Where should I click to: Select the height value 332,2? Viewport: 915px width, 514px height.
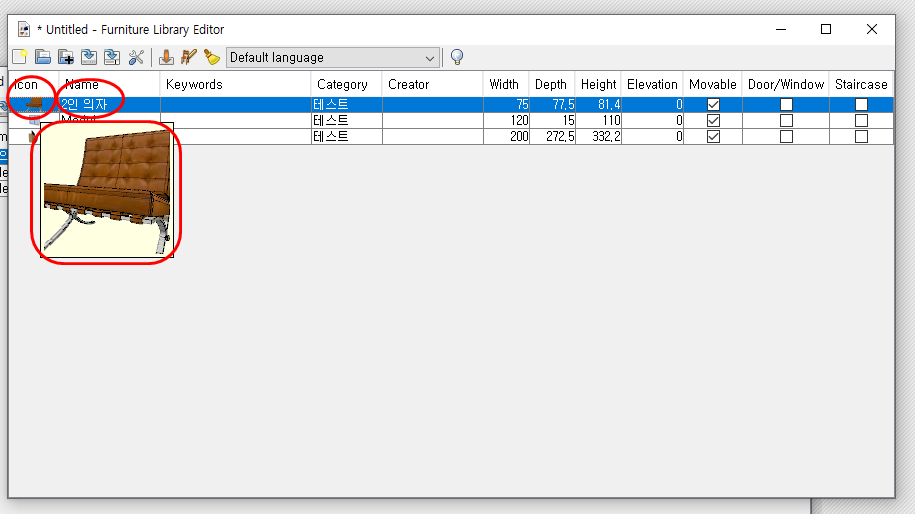[x=598, y=137]
